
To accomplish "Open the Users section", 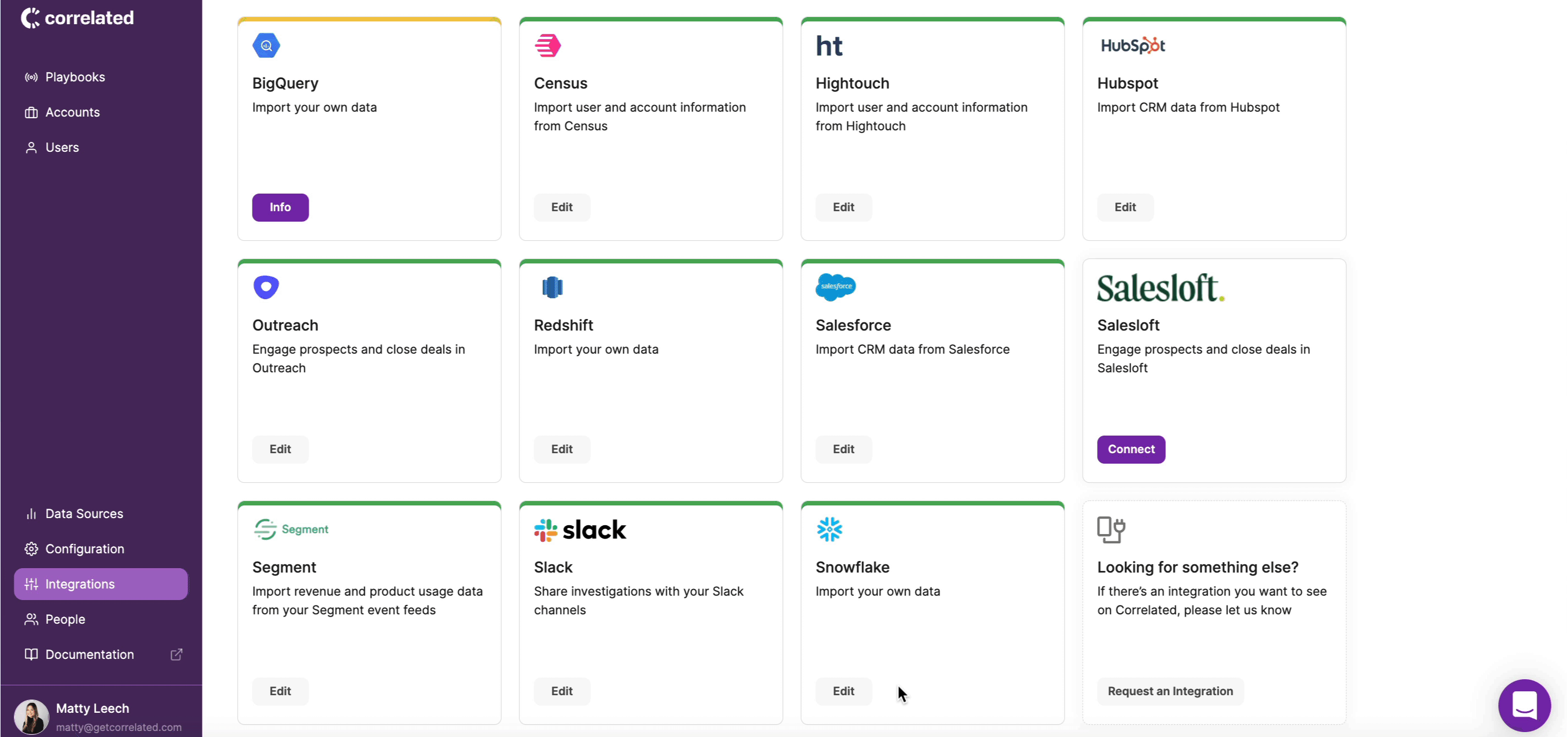I will click(101, 148).
